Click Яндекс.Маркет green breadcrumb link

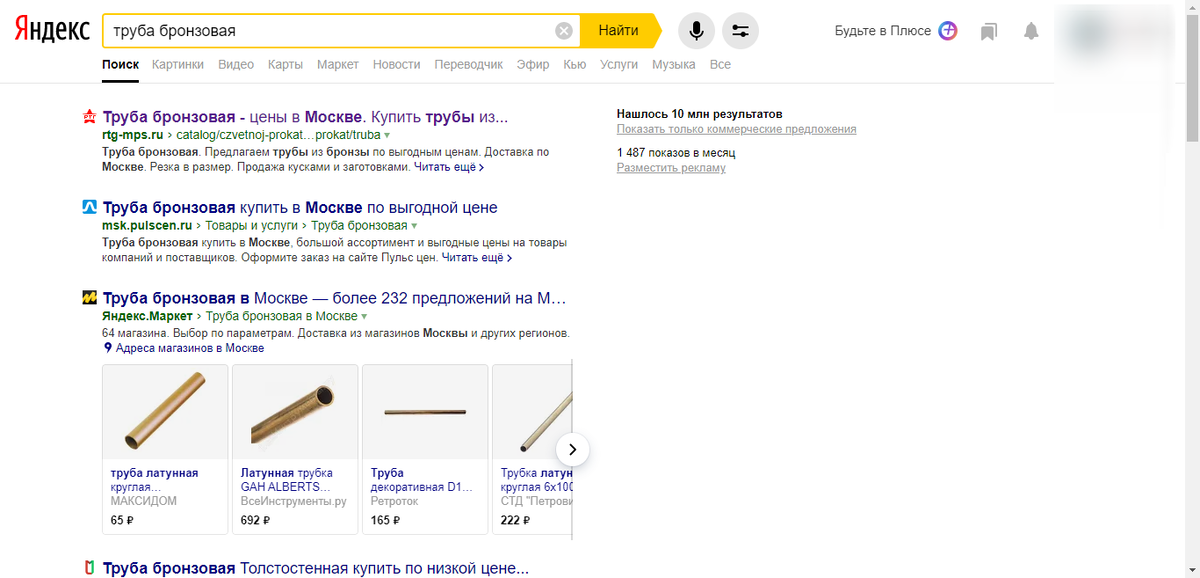(148, 317)
